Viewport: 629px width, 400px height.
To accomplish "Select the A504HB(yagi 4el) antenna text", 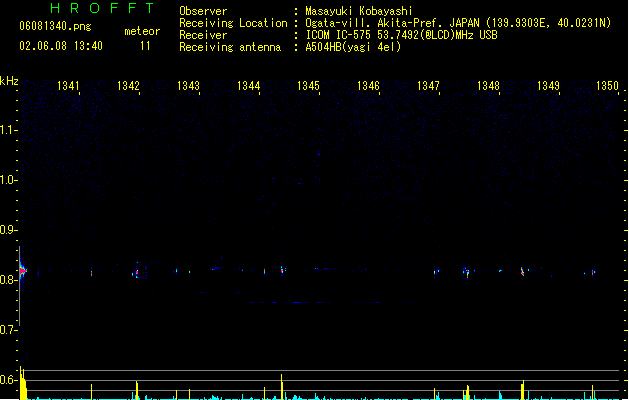I will coord(353,47).
